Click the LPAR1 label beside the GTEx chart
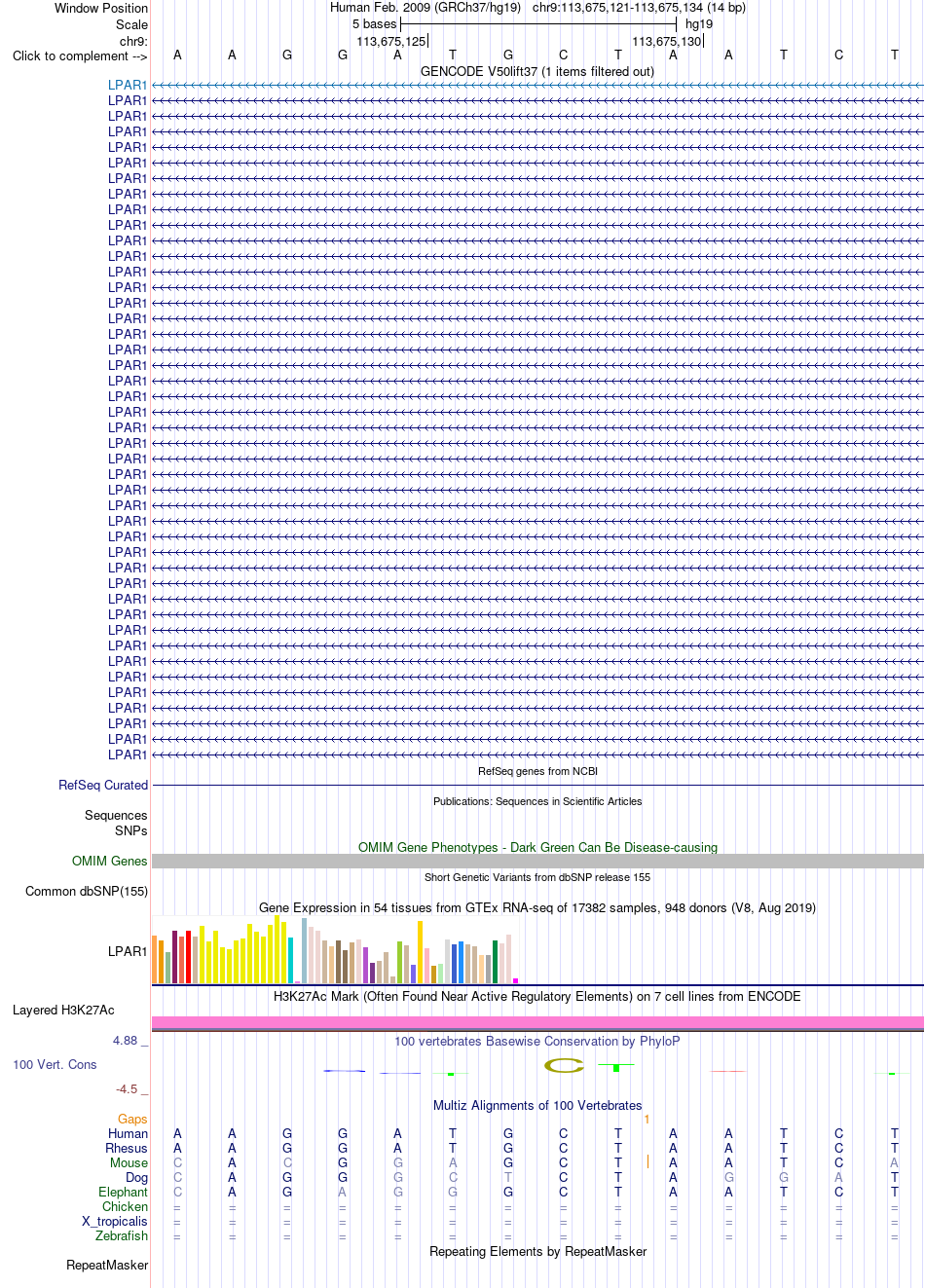The height and width of the screenshot is (1288, 925). click(128, 951)
